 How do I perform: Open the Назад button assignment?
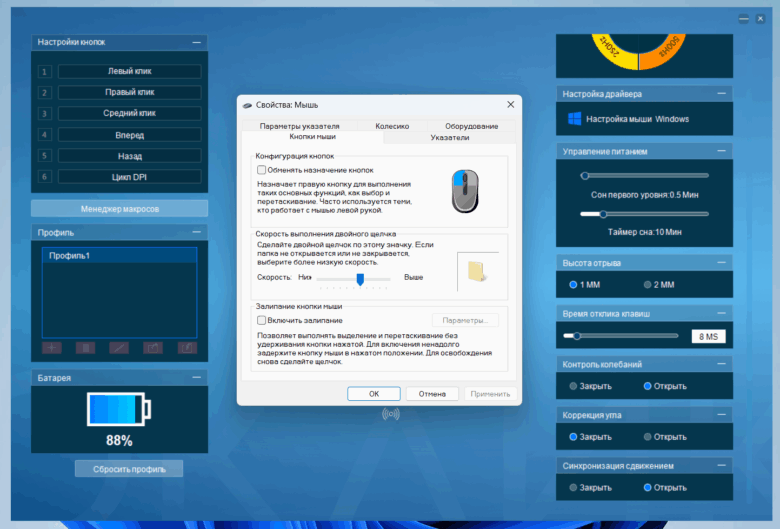(130, 156)
